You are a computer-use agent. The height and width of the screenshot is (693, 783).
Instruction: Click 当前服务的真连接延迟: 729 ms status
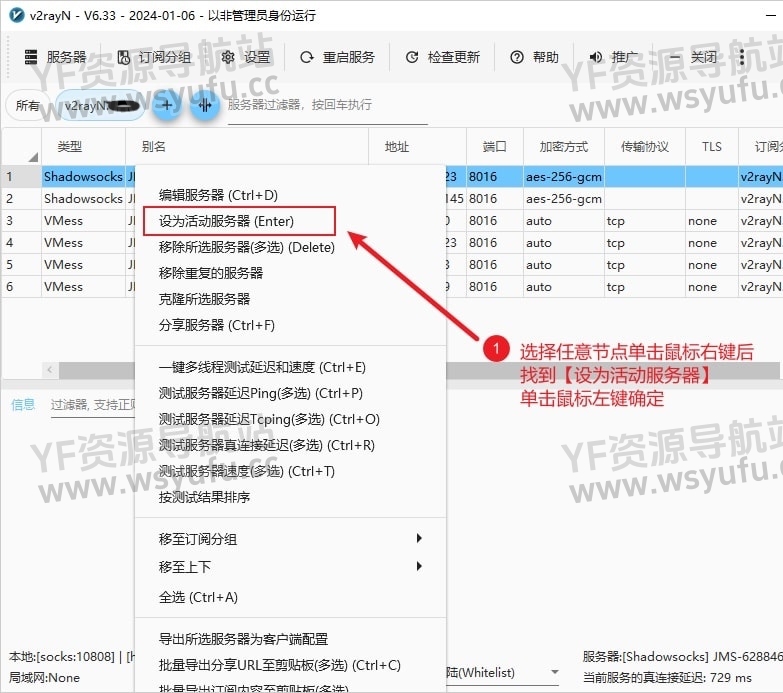pos(667,678)
